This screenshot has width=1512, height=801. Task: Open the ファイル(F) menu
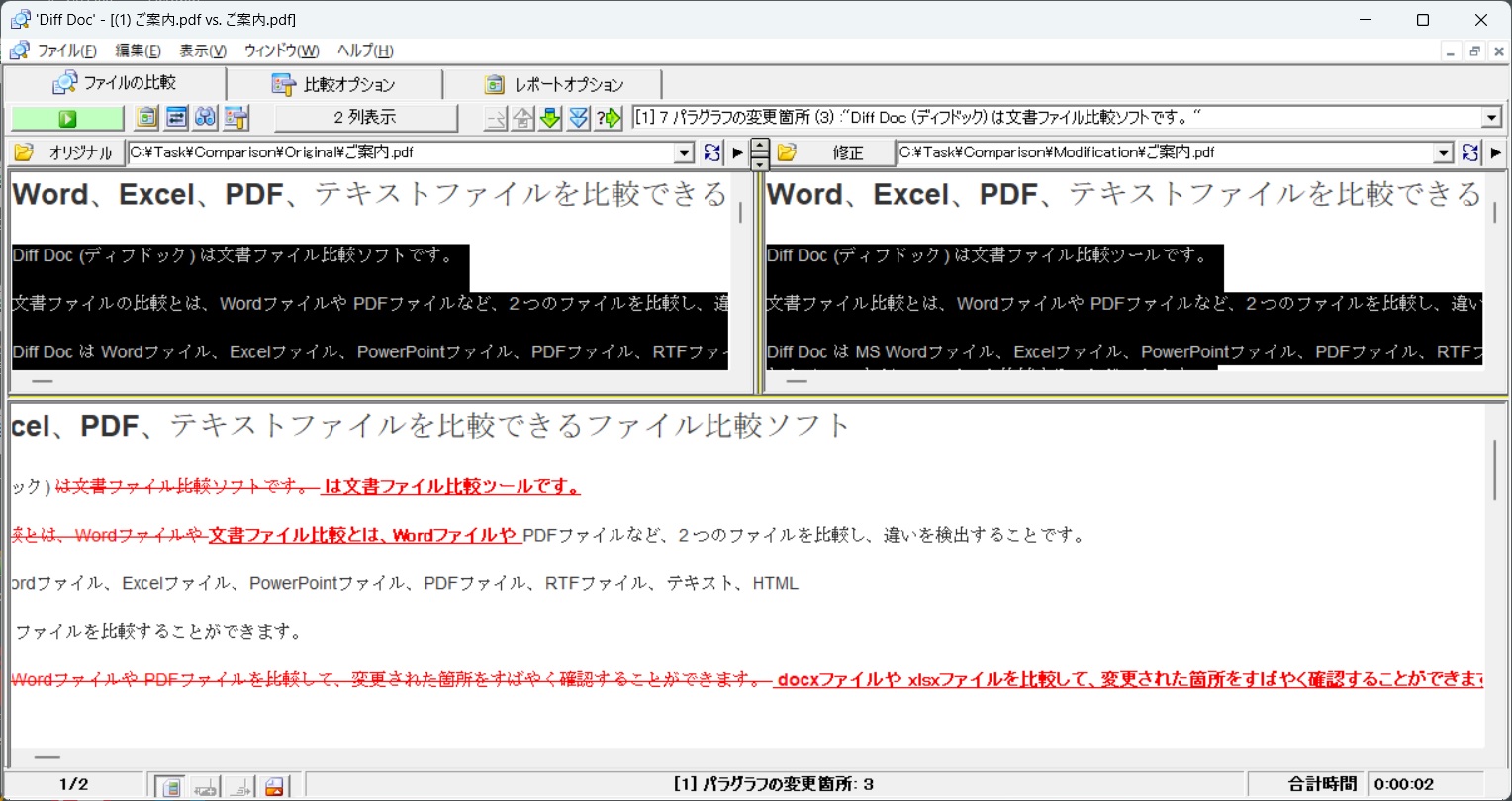[66, 50]
